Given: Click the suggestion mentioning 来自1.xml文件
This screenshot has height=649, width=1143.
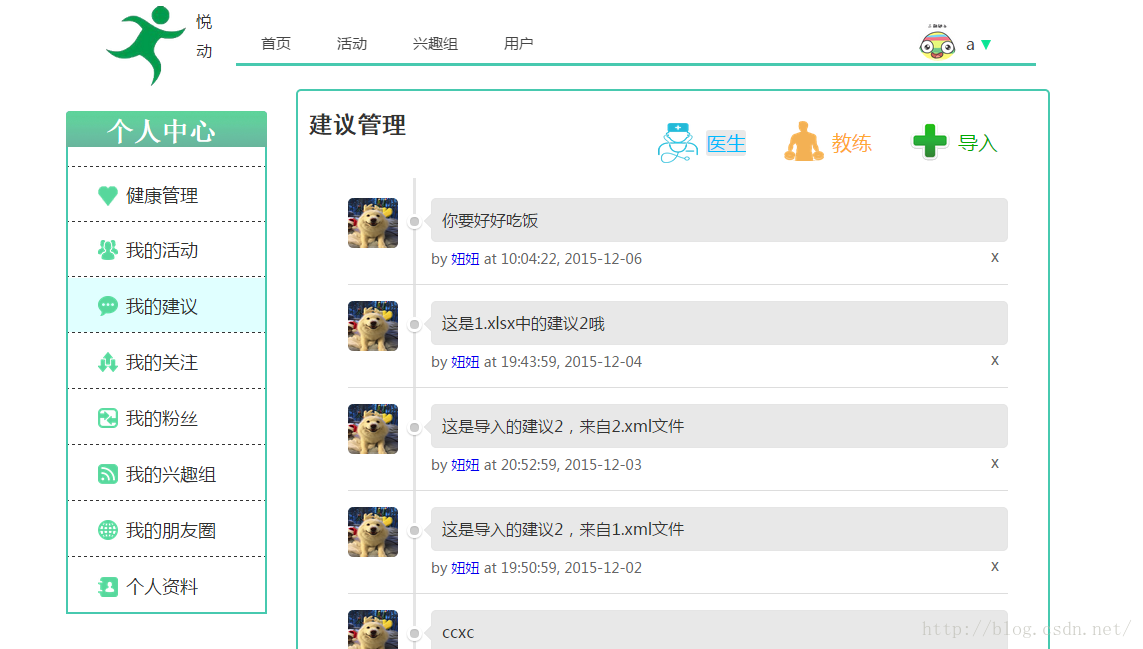Looking at the screenshot, I should tap(563, 529).
